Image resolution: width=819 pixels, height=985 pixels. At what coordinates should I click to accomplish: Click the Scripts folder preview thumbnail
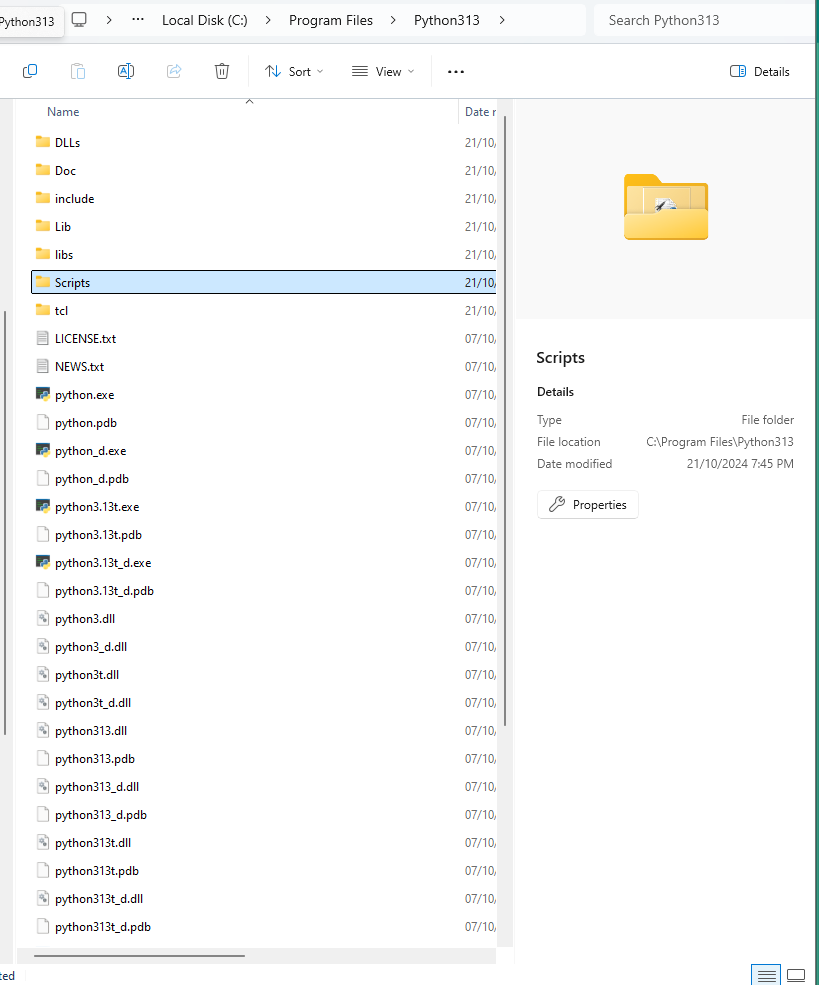[x=666, y=207]
